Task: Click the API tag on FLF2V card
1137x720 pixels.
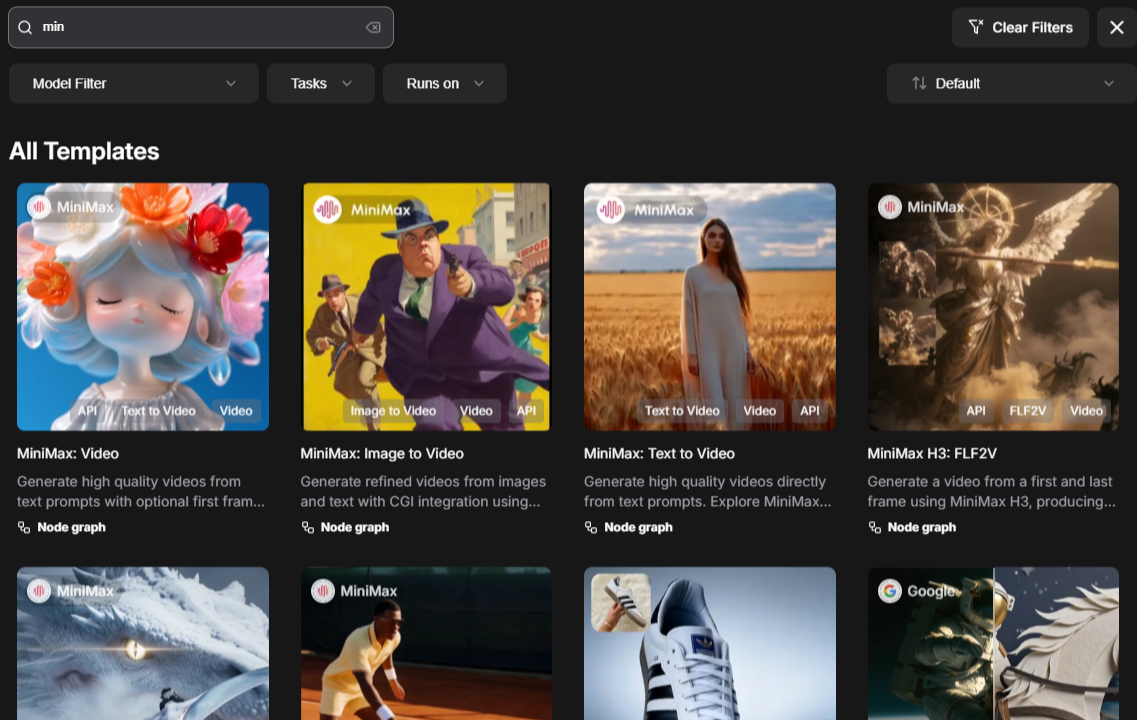Action: pyautogui.click(x=976, y=411)
